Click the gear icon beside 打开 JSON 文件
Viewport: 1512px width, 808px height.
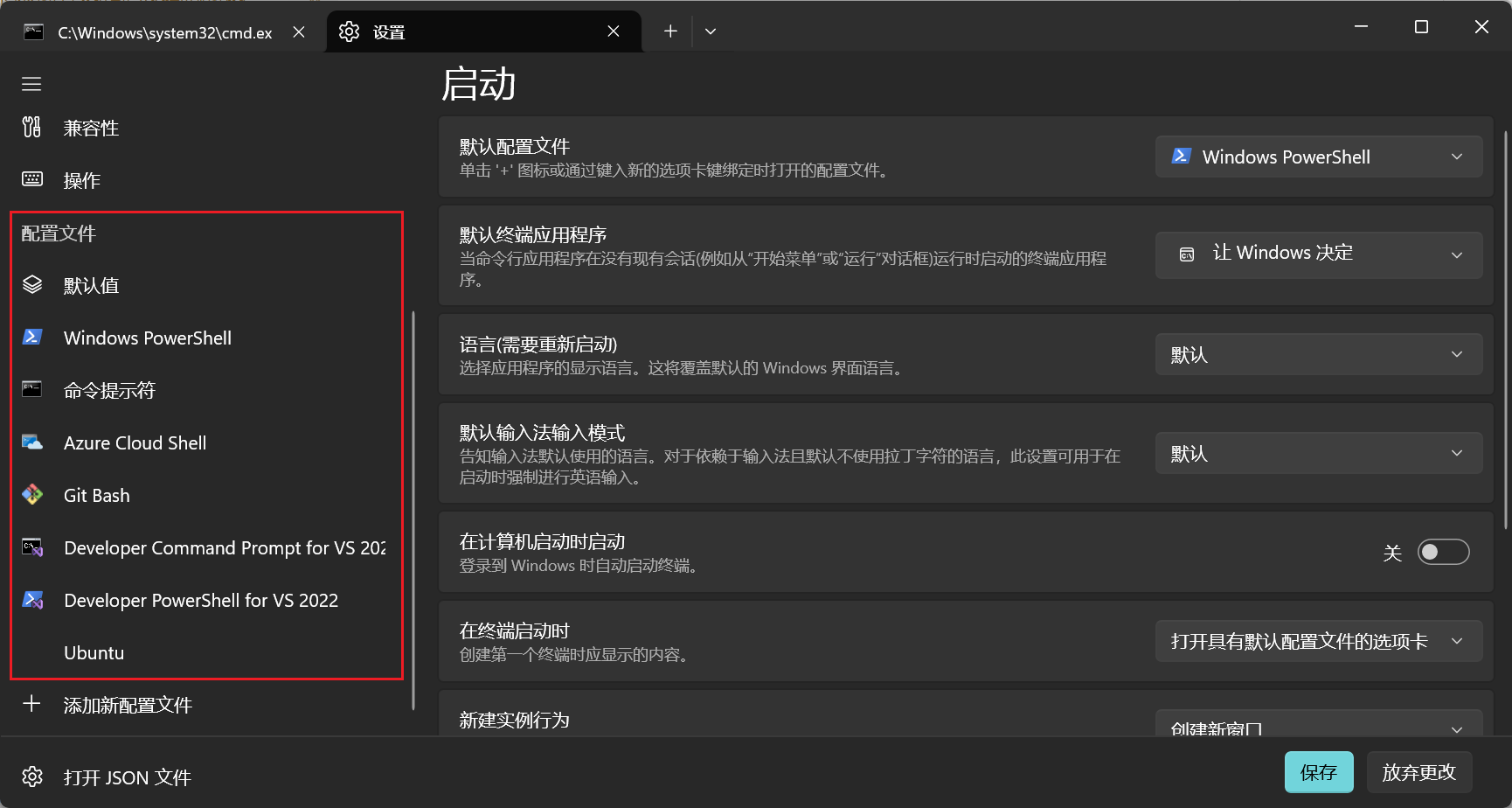[32, 777]
